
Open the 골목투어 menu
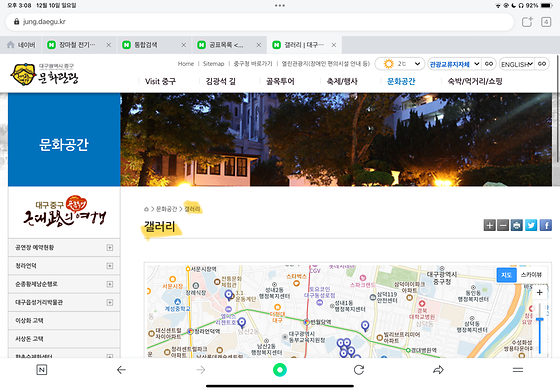click(280, 81)
